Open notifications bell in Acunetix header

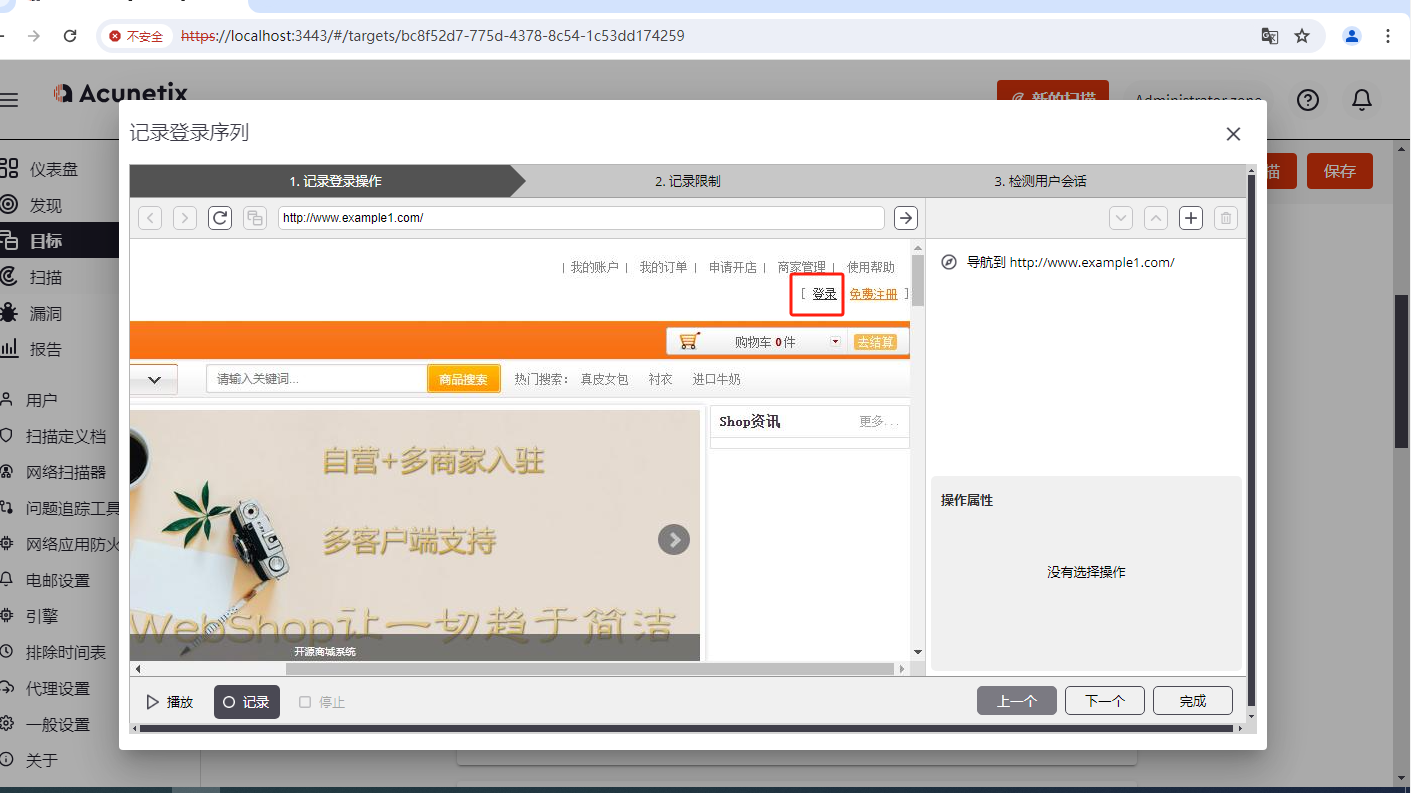(1362, 99)
